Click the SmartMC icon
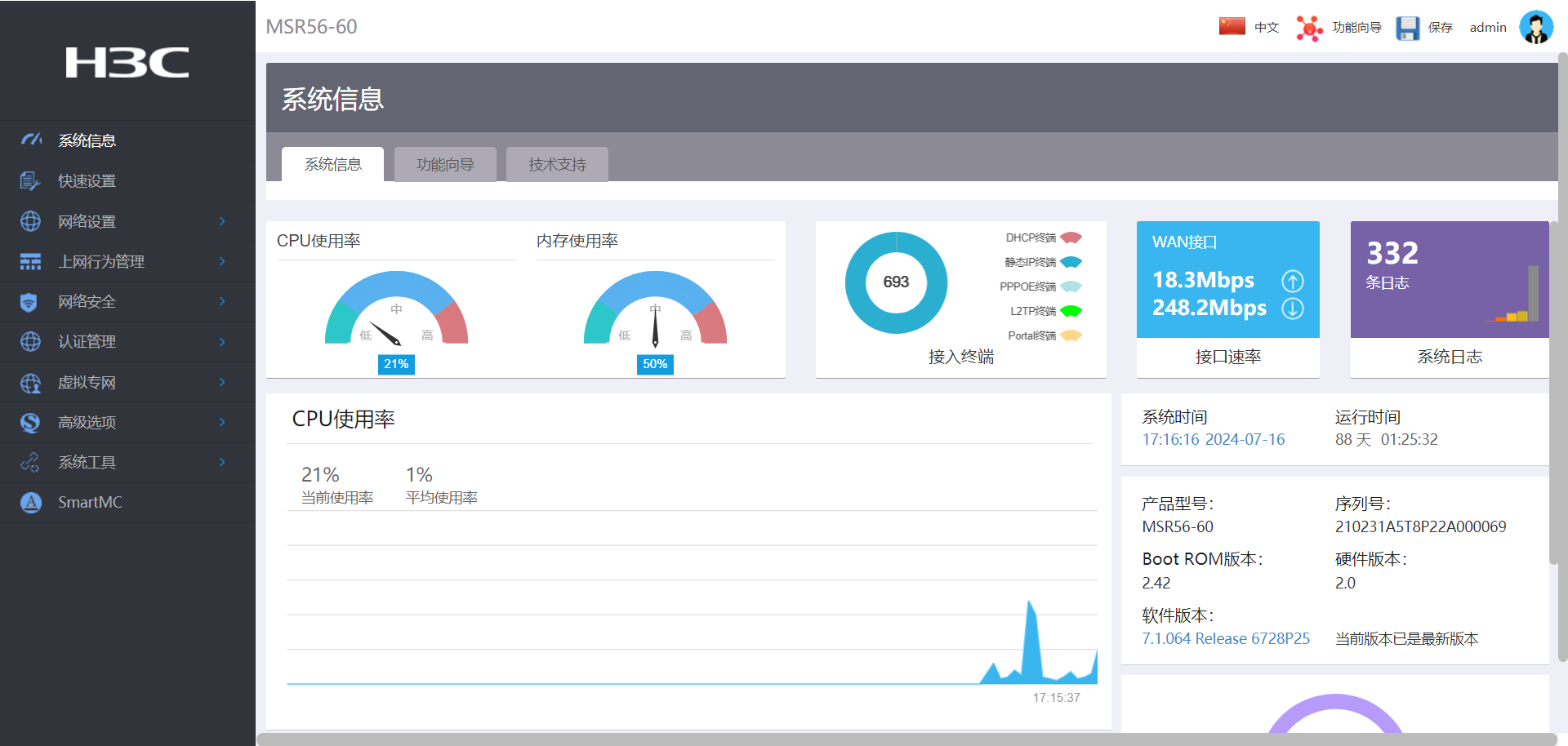 [31, 502]
